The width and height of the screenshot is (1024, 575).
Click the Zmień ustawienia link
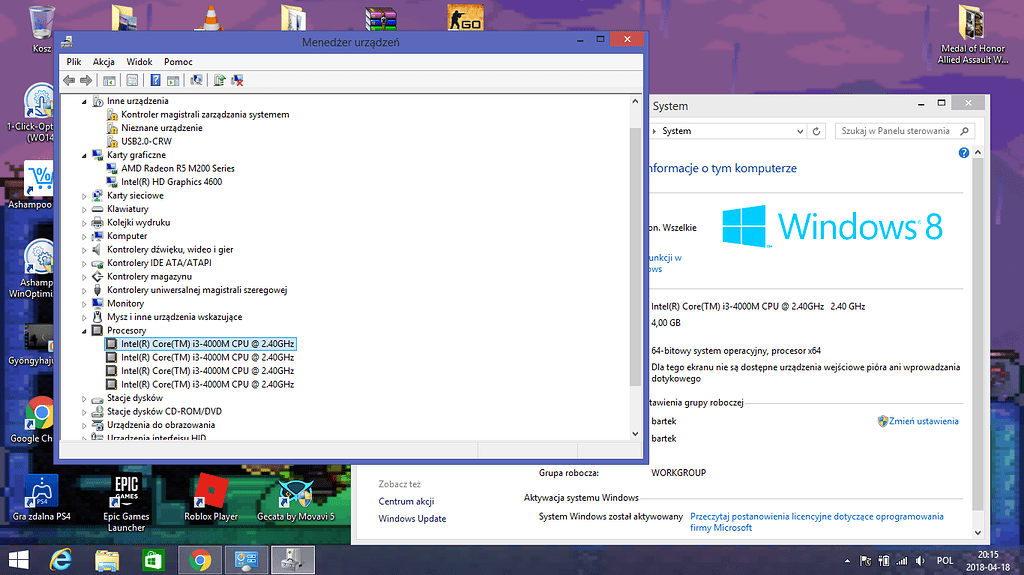tap(923, 421)
